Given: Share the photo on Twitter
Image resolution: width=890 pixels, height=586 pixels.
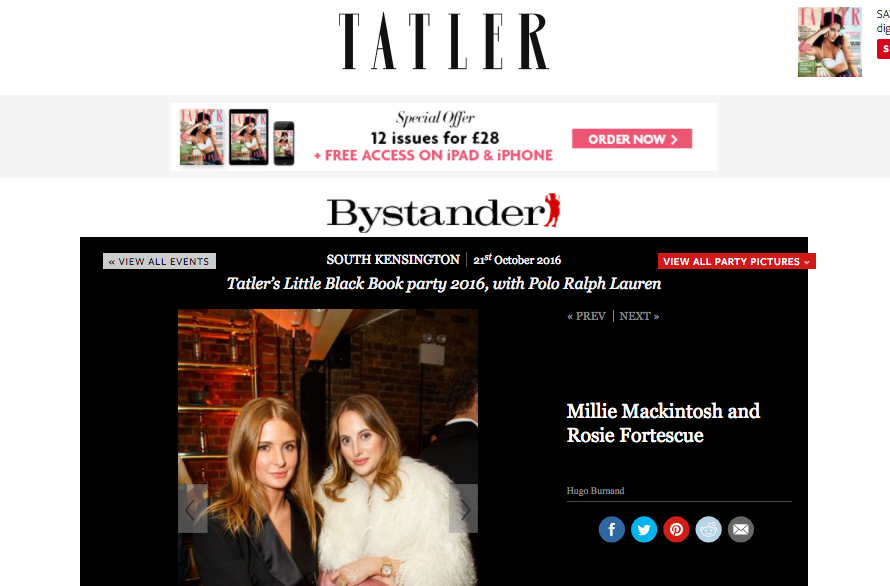Looking at the screenshot, I should click(x=644, y=529).
